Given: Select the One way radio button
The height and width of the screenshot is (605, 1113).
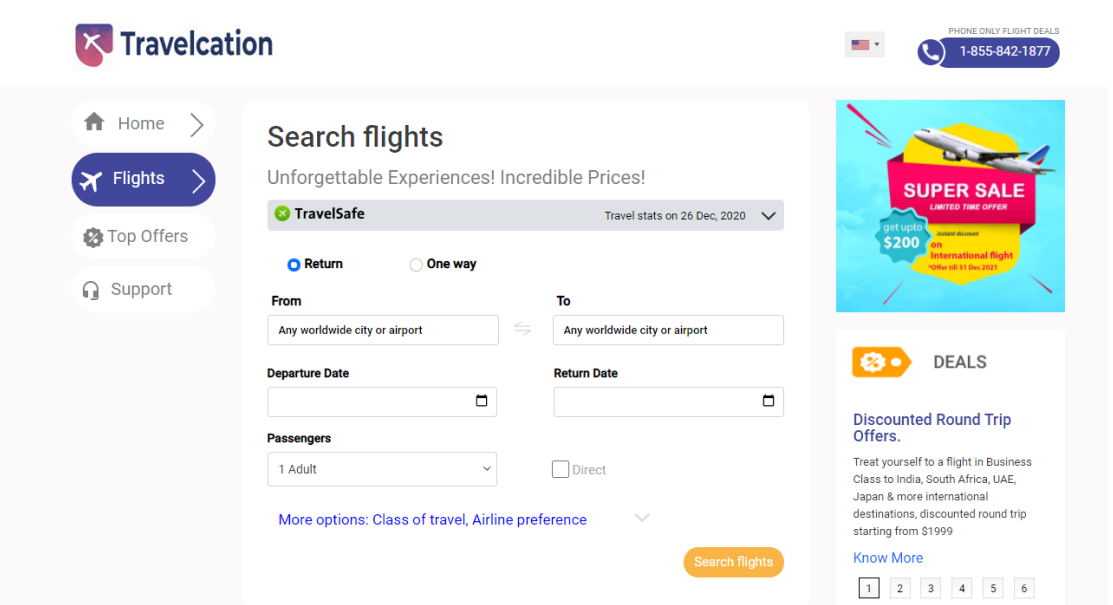Looking at the screenshot, I should coord(416,265).
